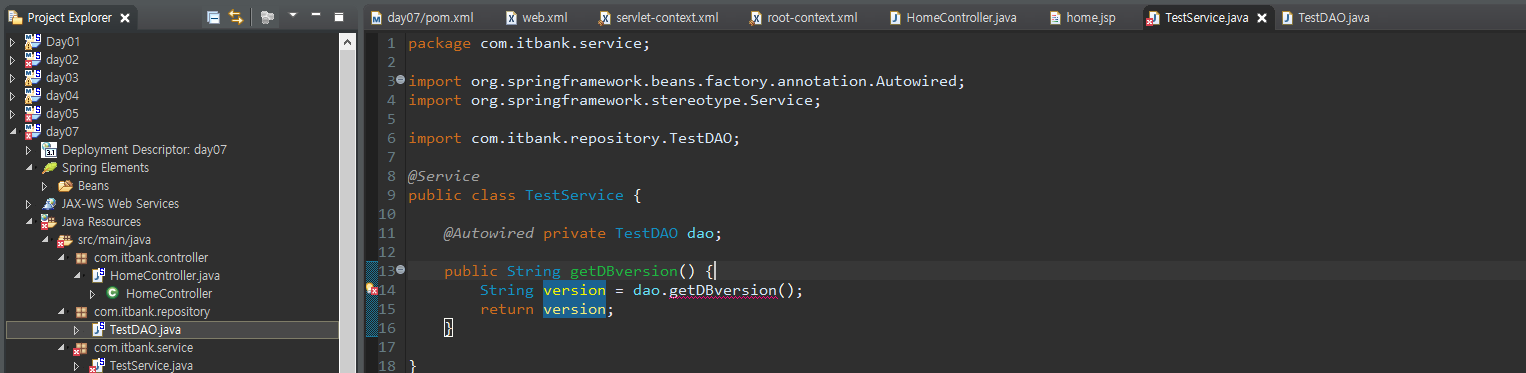Click the day02 project icon

33,60
